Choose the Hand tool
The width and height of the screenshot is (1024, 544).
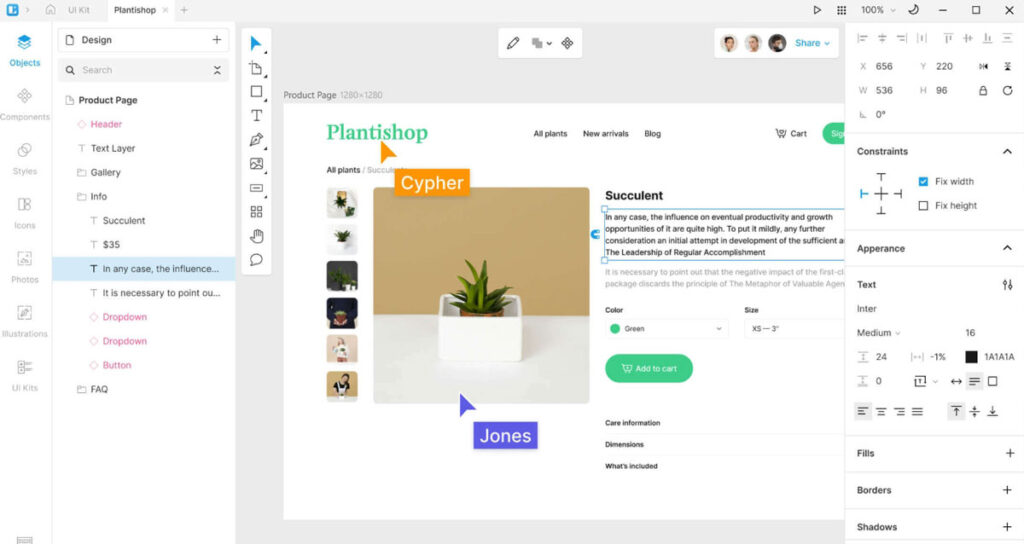256,236
